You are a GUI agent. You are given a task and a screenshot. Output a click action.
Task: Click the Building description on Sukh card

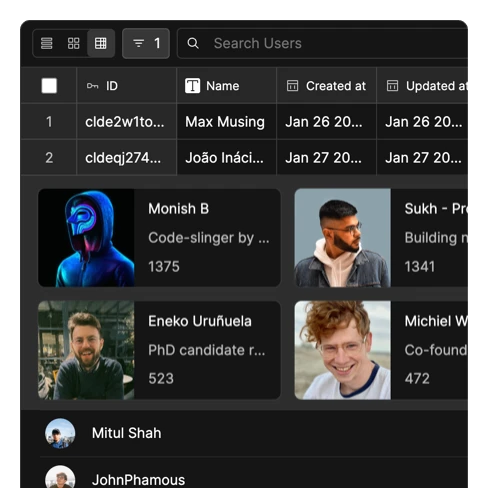(x=436, y=238)
